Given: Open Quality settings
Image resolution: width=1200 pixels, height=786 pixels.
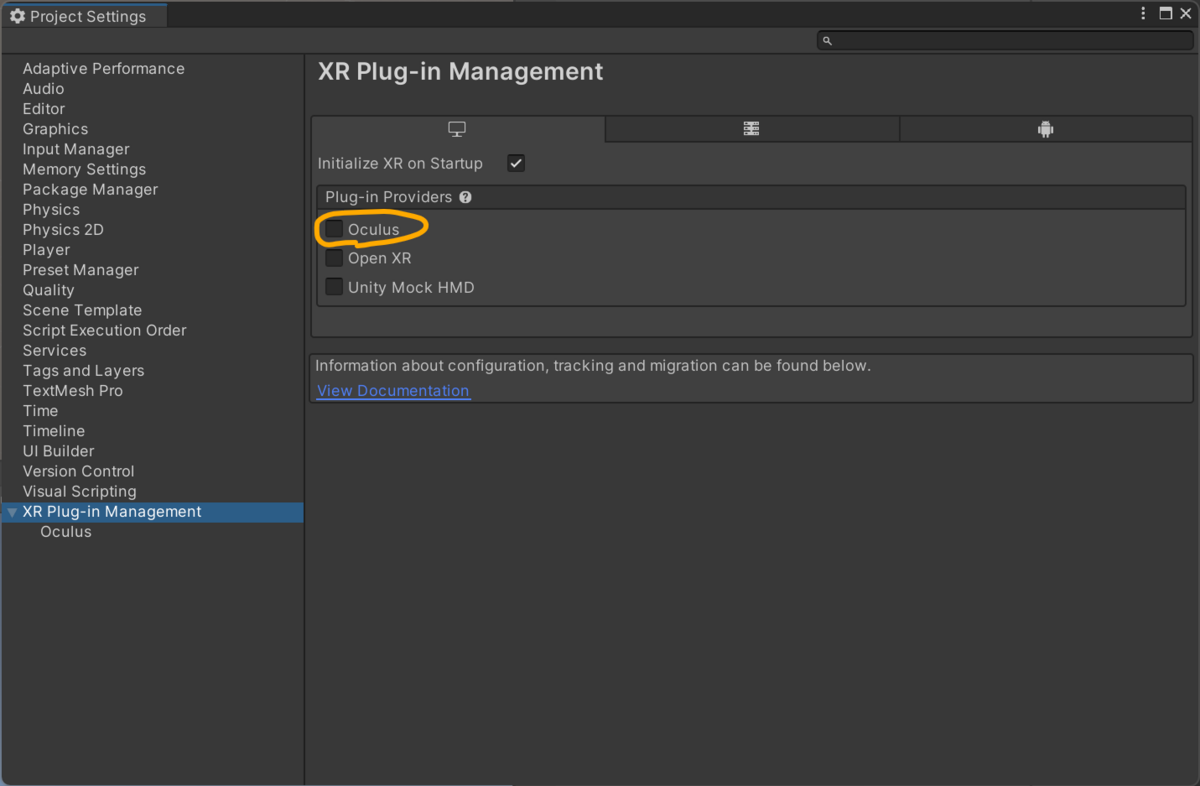Looking at the screenshot, I should [x=48, y=290].
